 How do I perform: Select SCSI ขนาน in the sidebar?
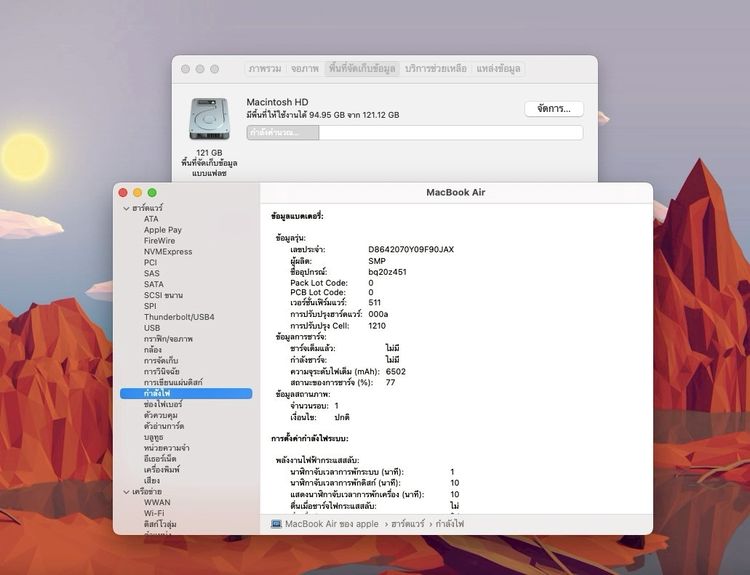[163, 295]
